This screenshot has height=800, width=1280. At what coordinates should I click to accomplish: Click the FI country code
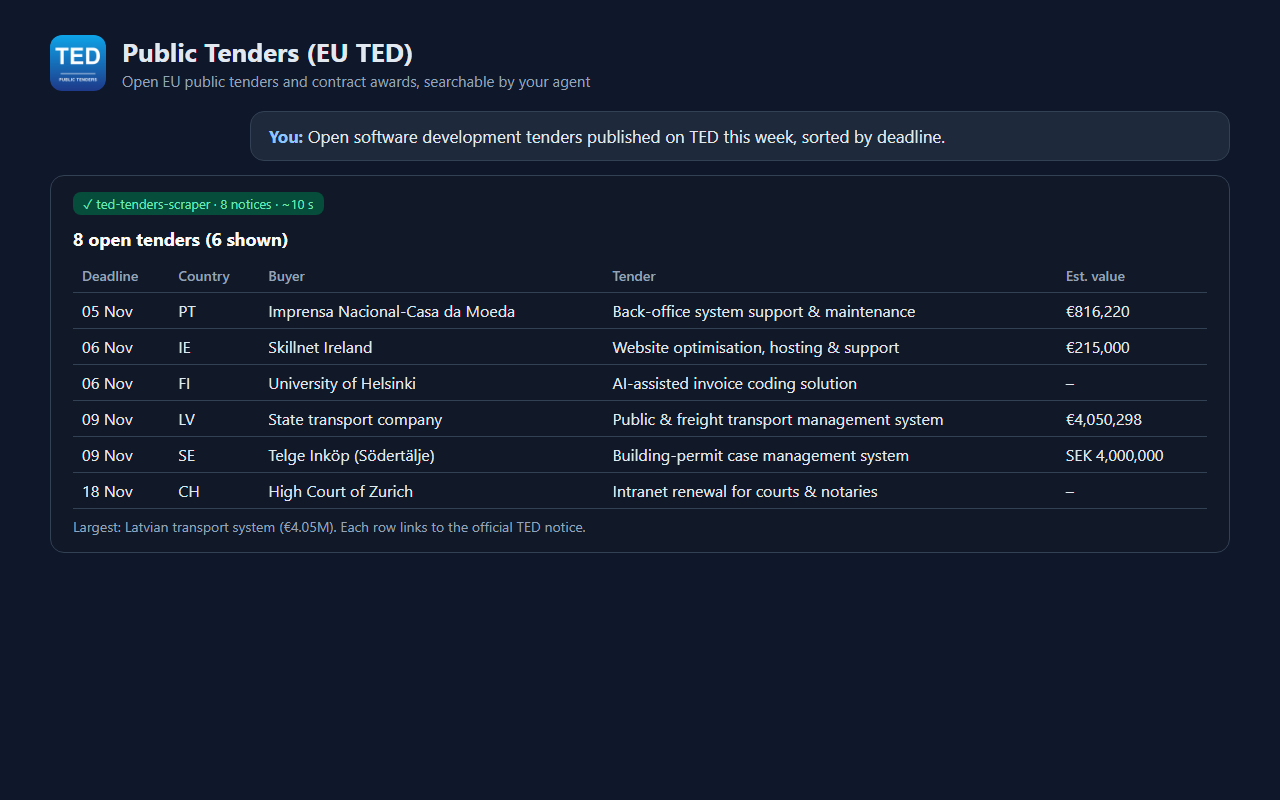click(x=184, y=384)
